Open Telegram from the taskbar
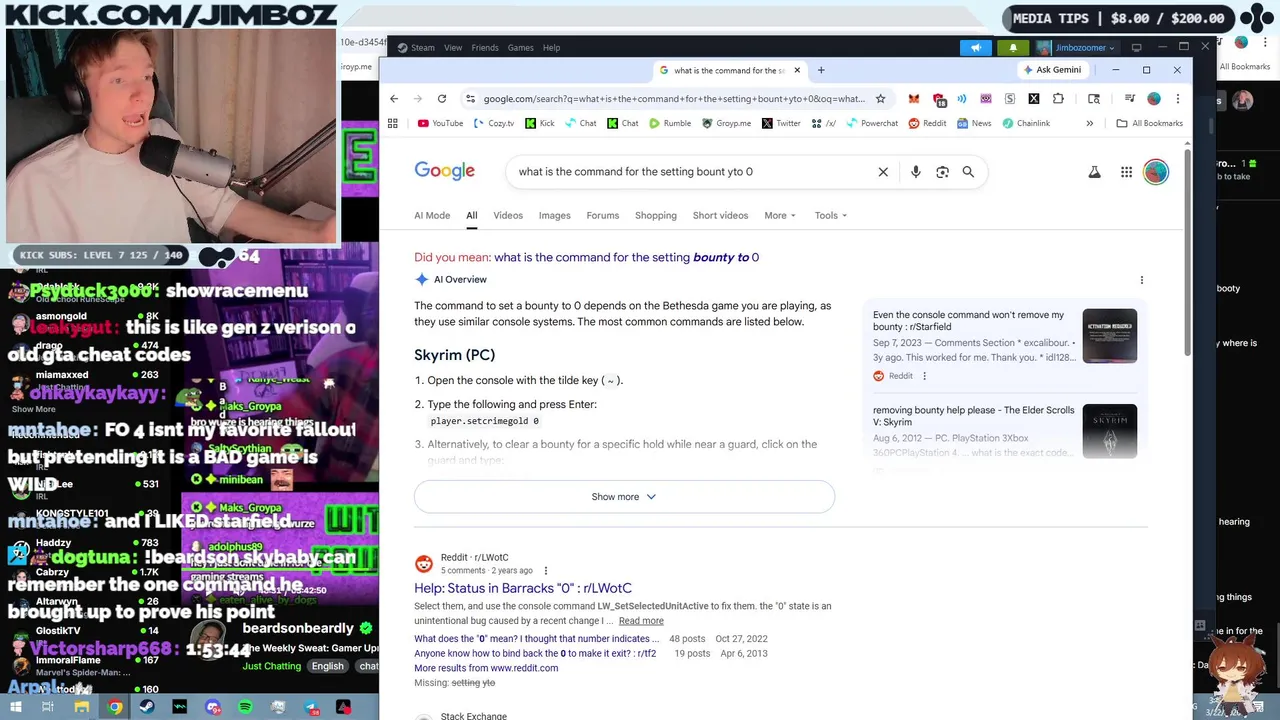1280x720 pixels. 311,707
